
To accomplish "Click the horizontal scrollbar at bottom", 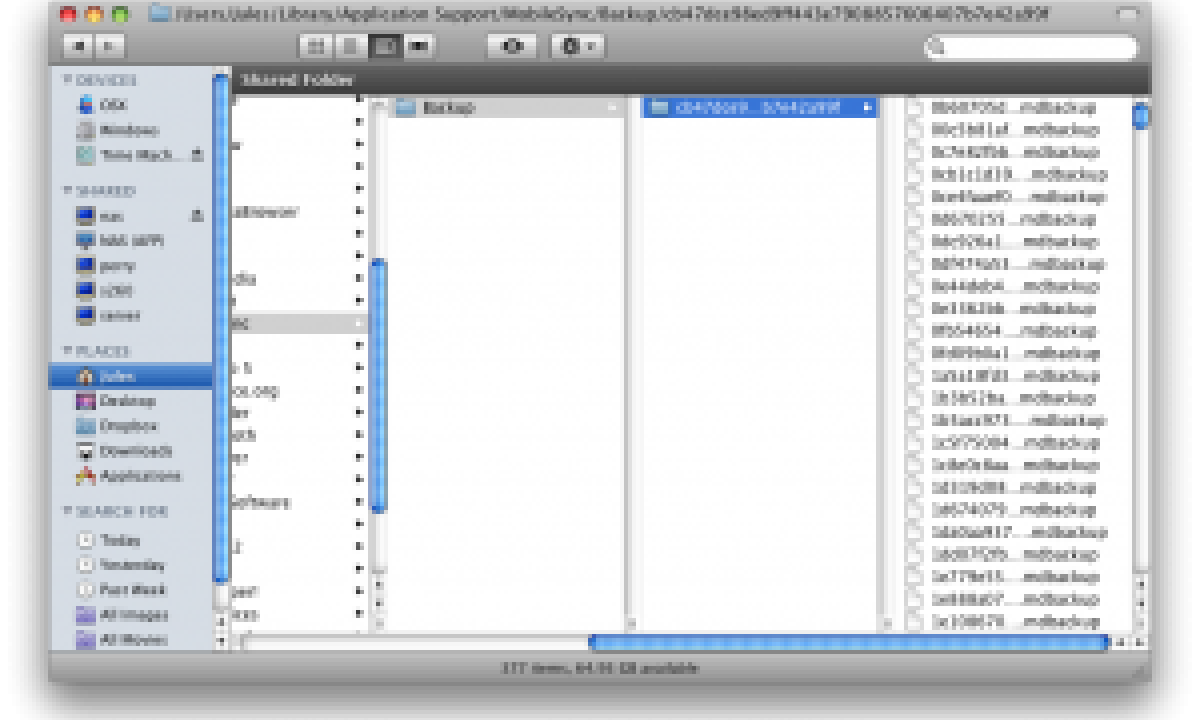I will point(848,642).
